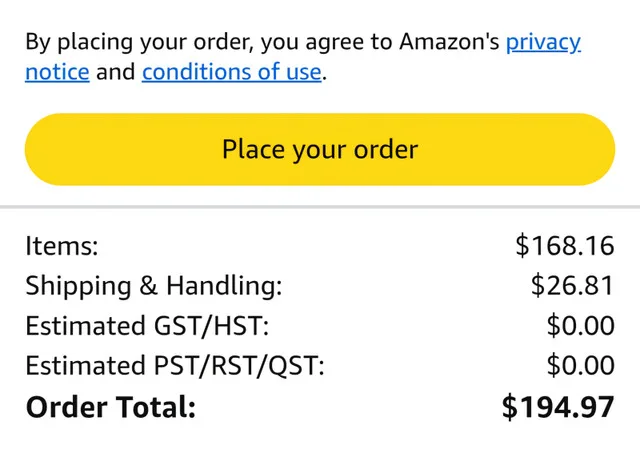
Task: Click the Items label in order summary
Action: click(x=62, y=246)
